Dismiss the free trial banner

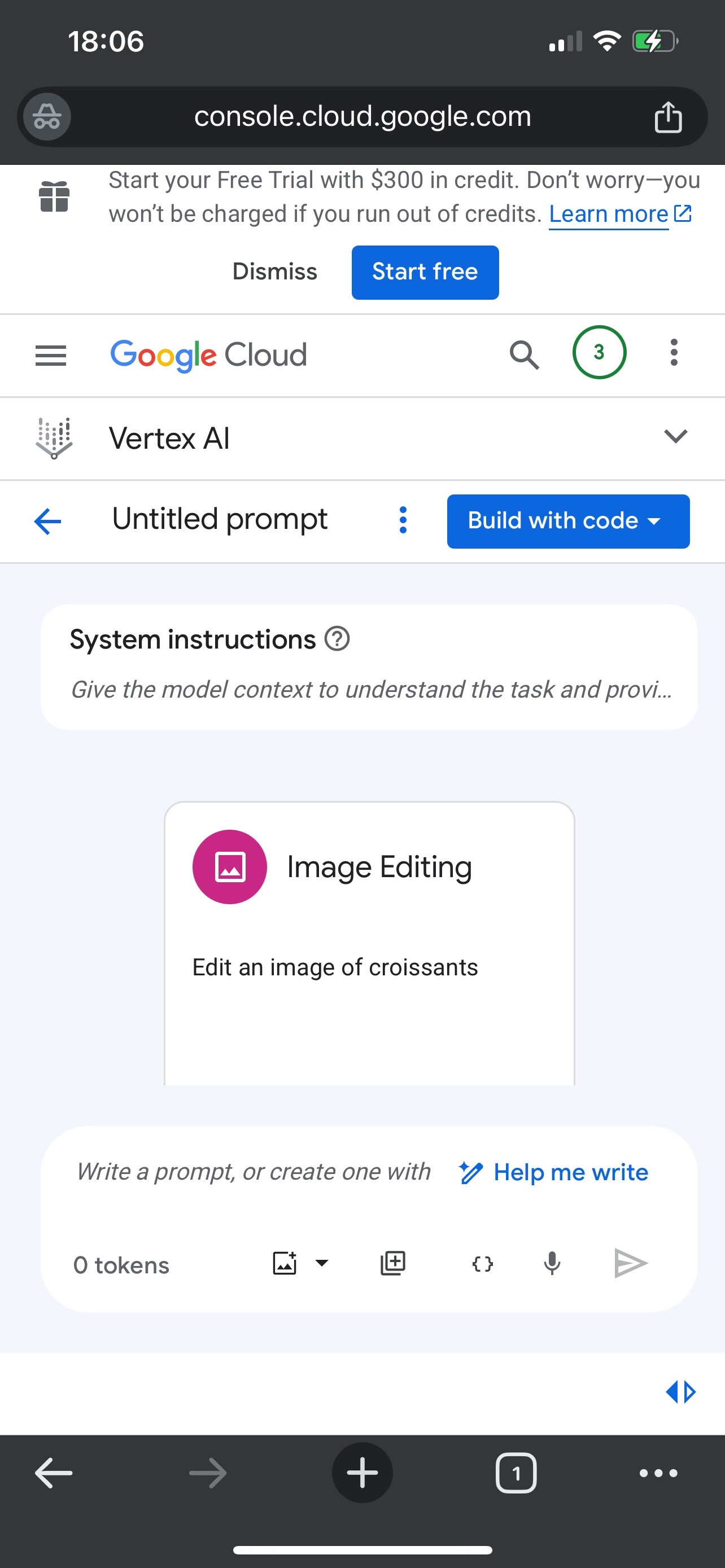pyautogui.click(x=274, y=272)
